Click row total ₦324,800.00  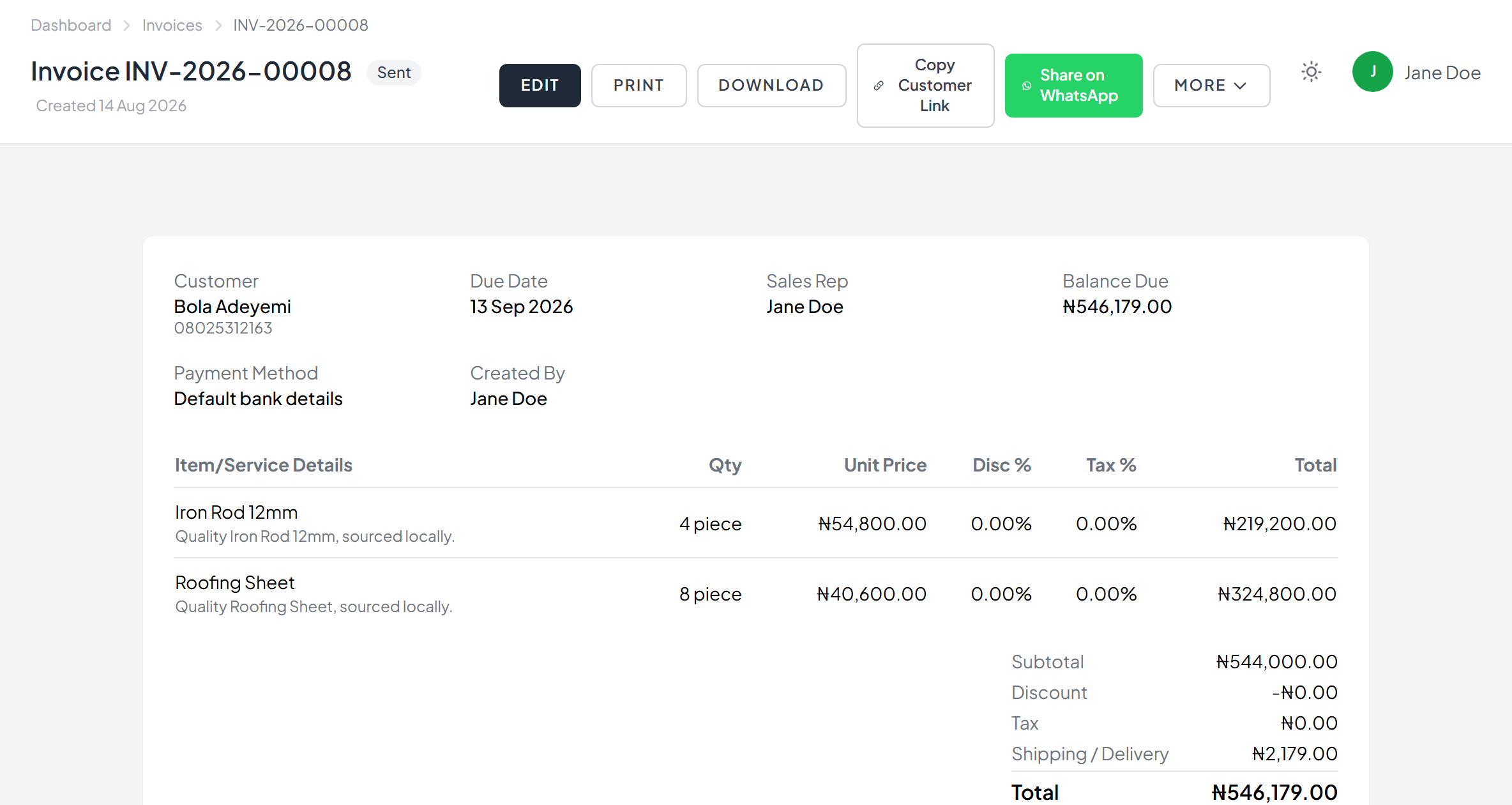(x=1276, y=594)
